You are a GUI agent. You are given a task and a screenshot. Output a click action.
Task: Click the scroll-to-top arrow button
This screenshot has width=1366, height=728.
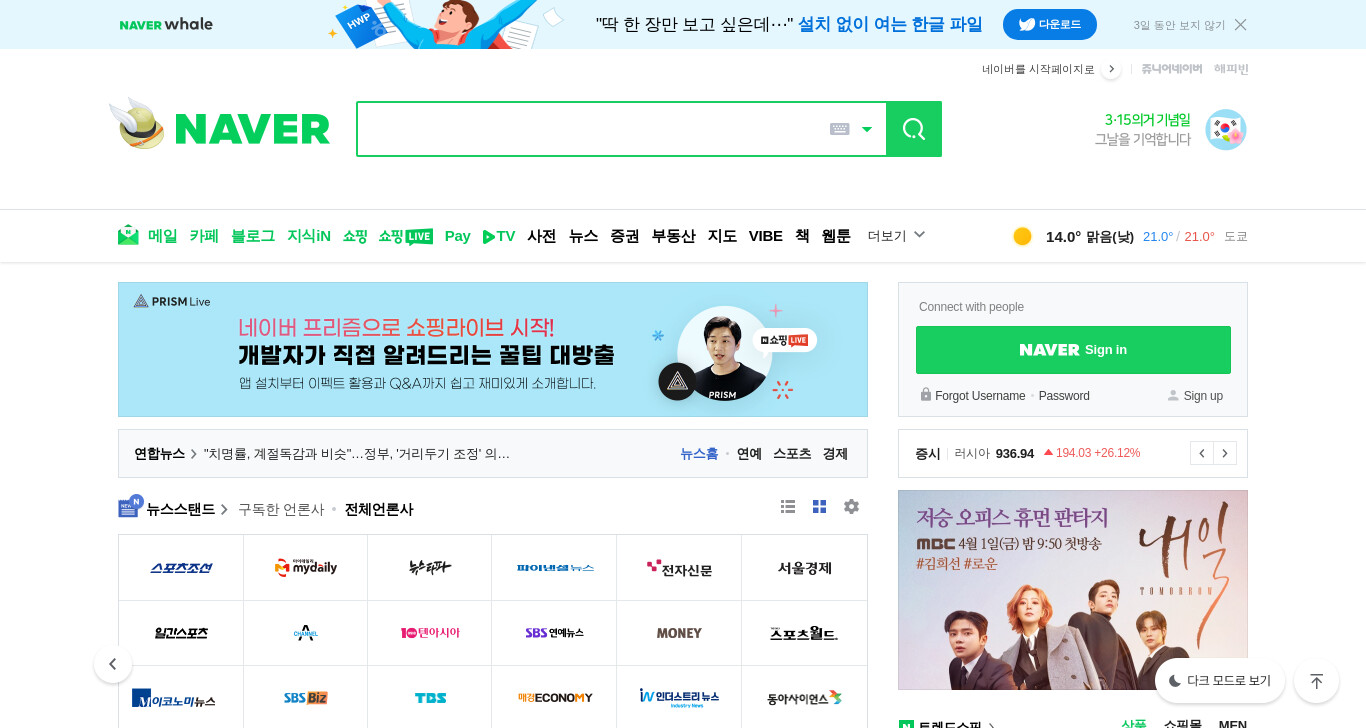click(1316, 681)
